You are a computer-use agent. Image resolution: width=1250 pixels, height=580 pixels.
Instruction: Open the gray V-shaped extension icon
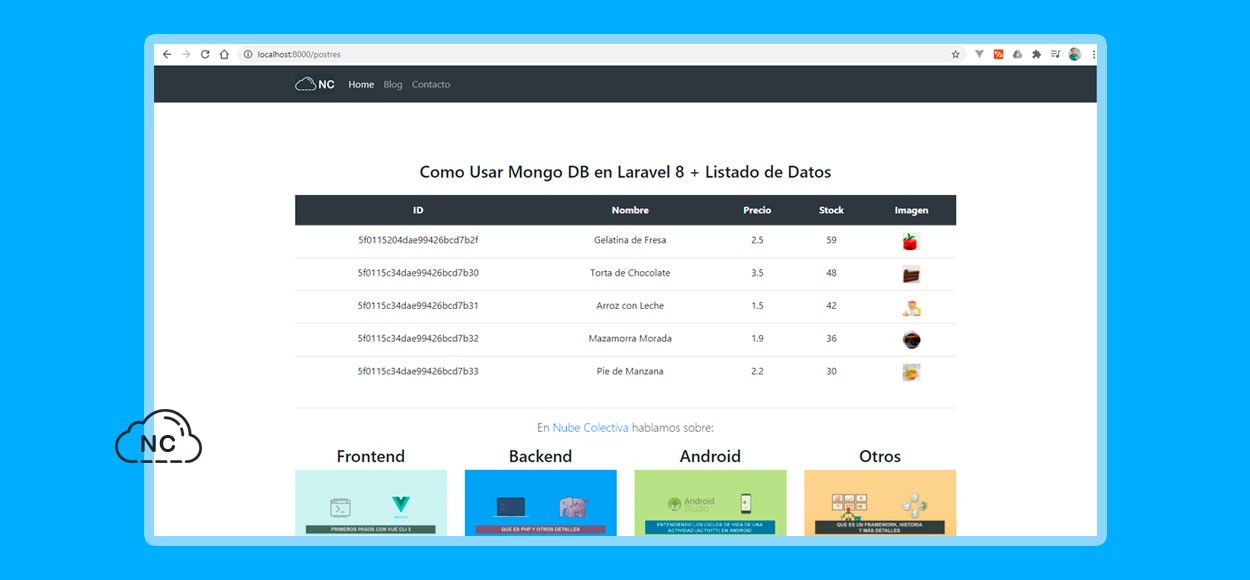click(x=980, y=54)
